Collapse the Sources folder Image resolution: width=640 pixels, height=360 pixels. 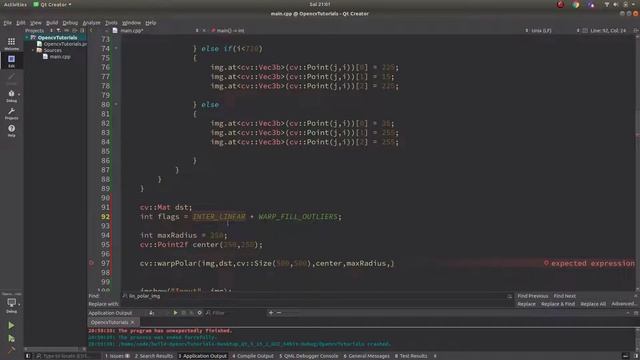(33, 50)
